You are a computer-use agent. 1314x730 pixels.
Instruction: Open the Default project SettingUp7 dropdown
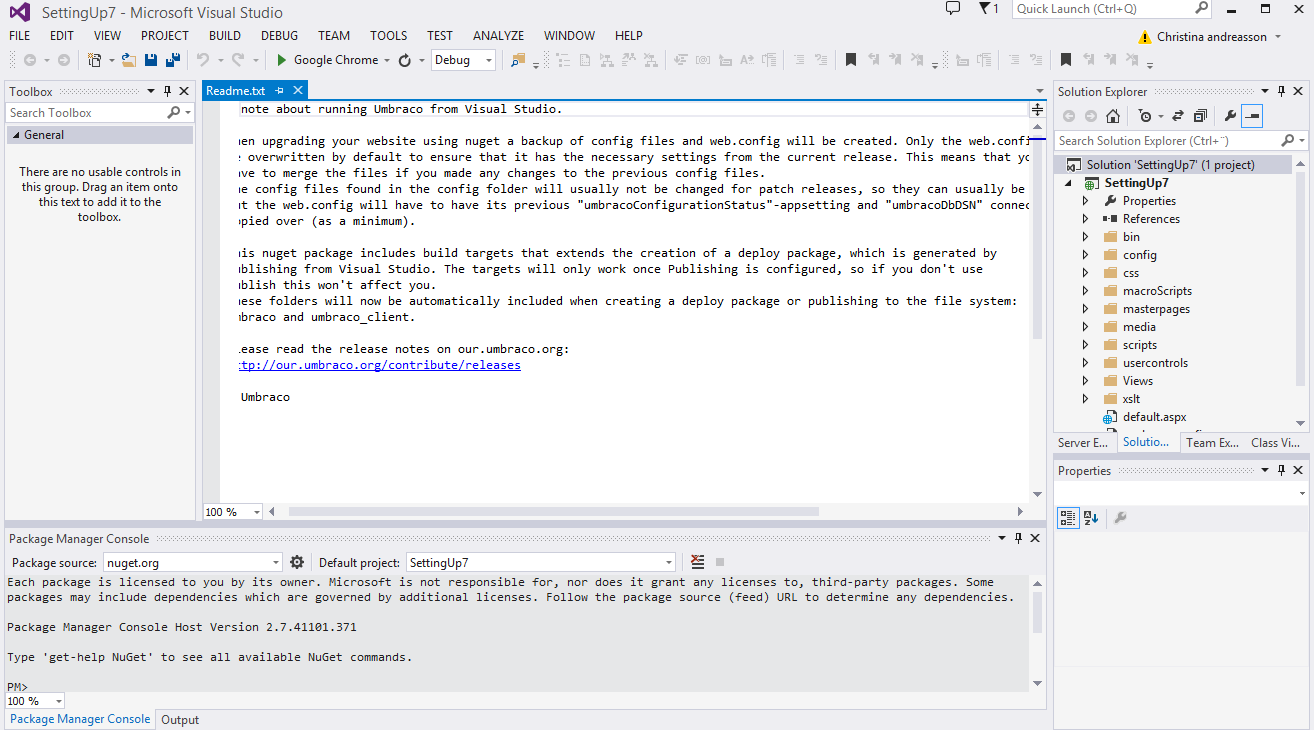[669, 563]
